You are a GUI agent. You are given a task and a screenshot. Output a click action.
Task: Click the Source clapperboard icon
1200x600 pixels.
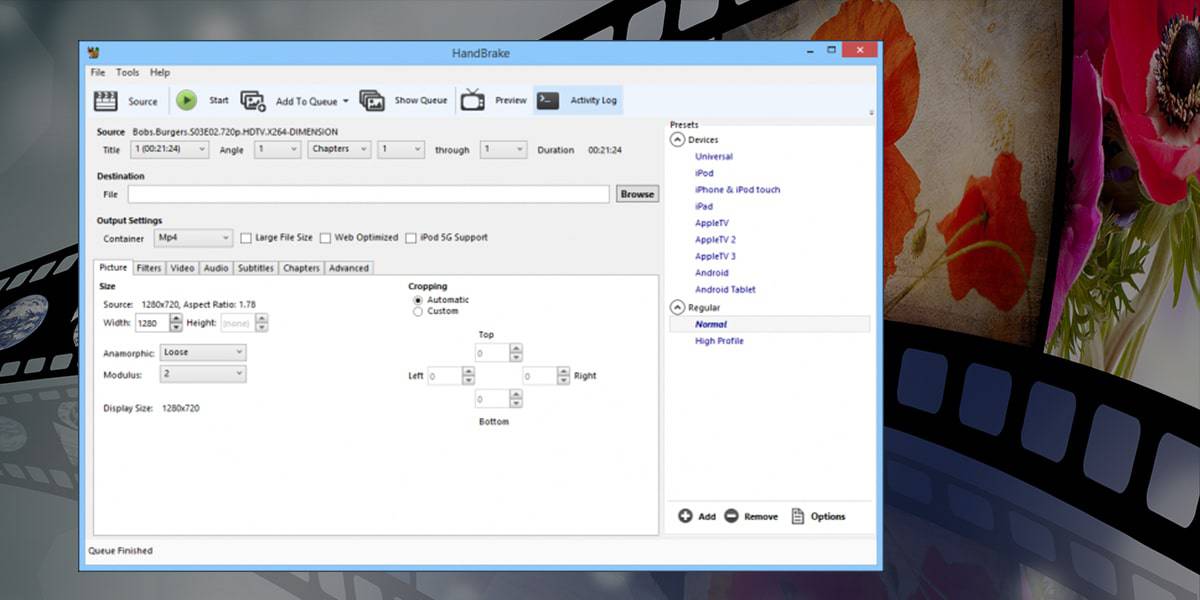(x=105, y=101)
